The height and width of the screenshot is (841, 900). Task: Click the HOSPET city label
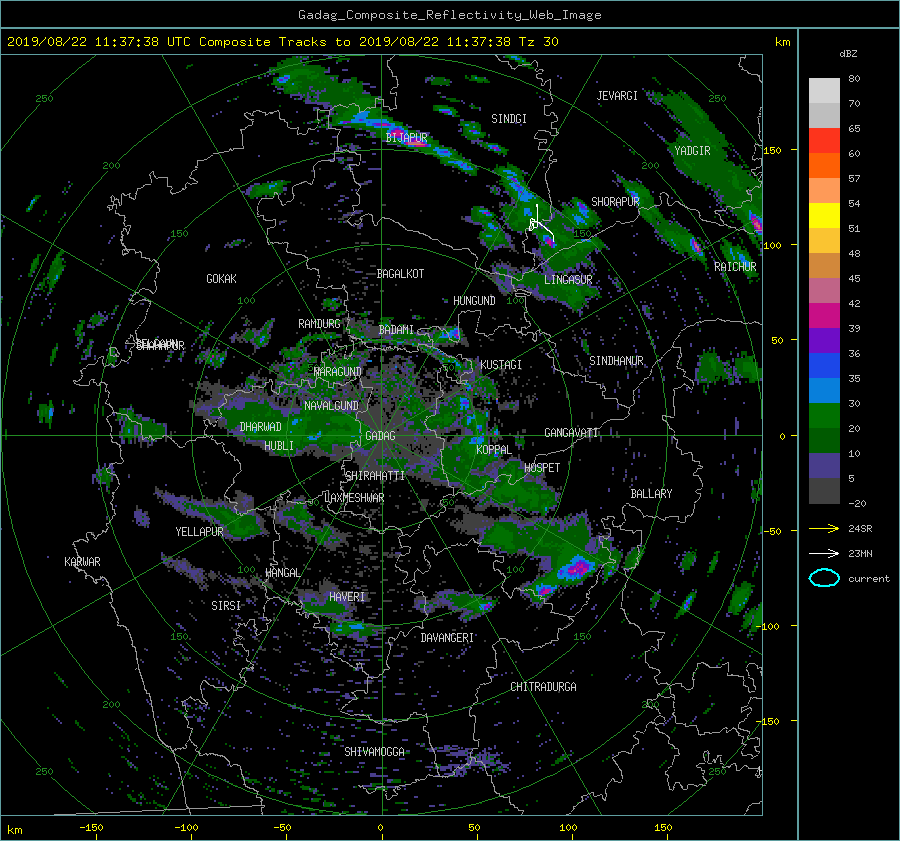542,468
